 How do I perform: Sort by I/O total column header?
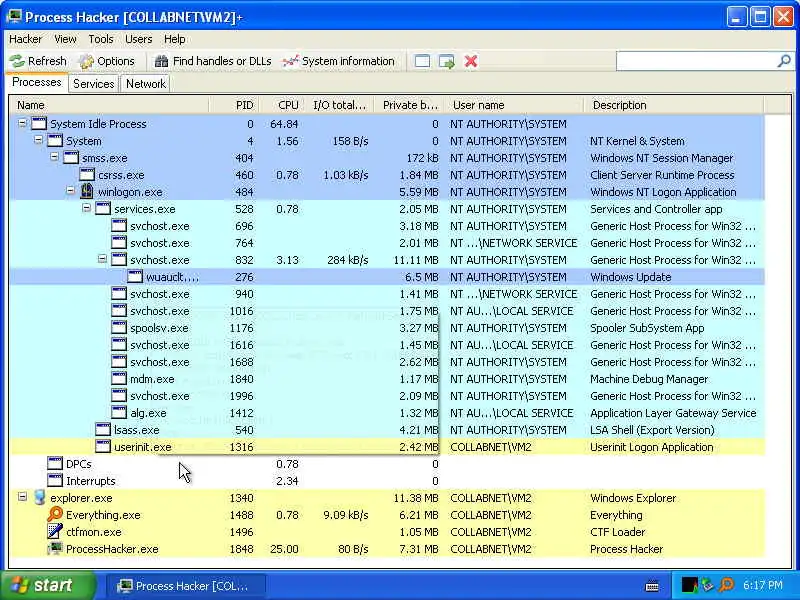[x=339, y=105]
